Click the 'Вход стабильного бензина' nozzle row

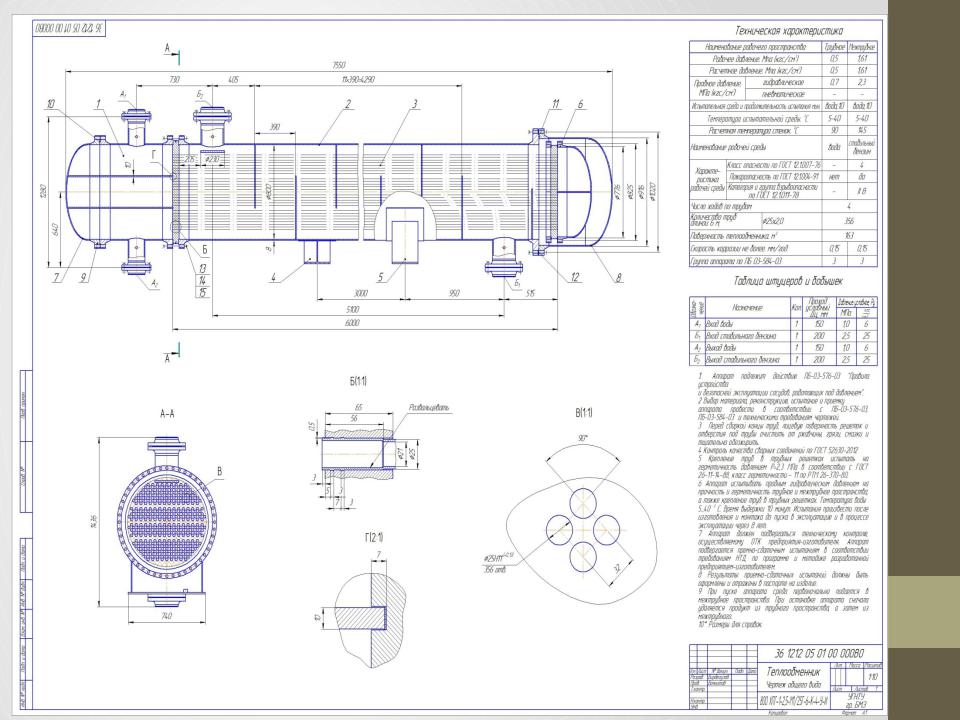[x=784, y=336]
